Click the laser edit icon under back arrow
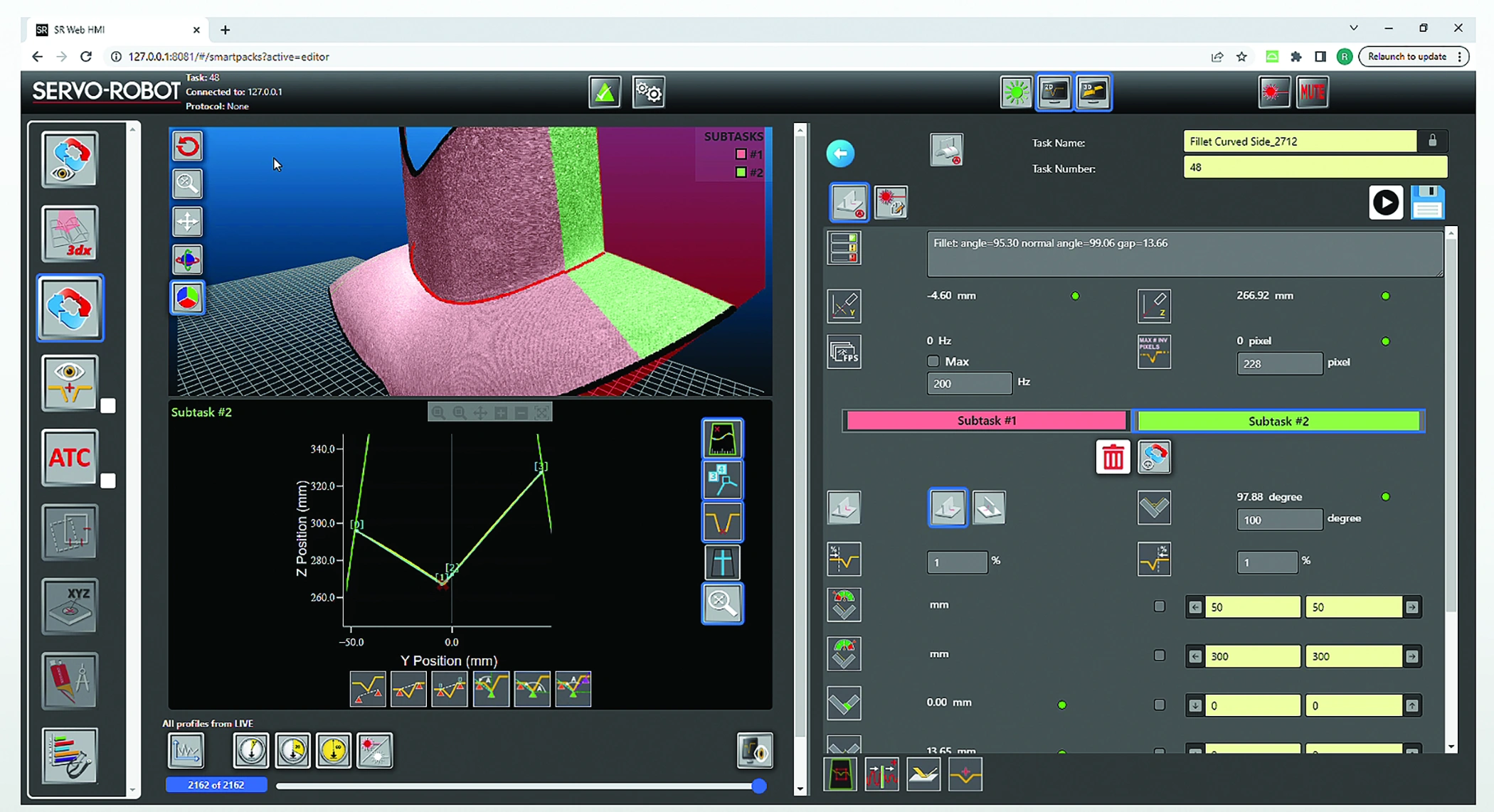Screen dimensions: 1494x812 point(891,203)
